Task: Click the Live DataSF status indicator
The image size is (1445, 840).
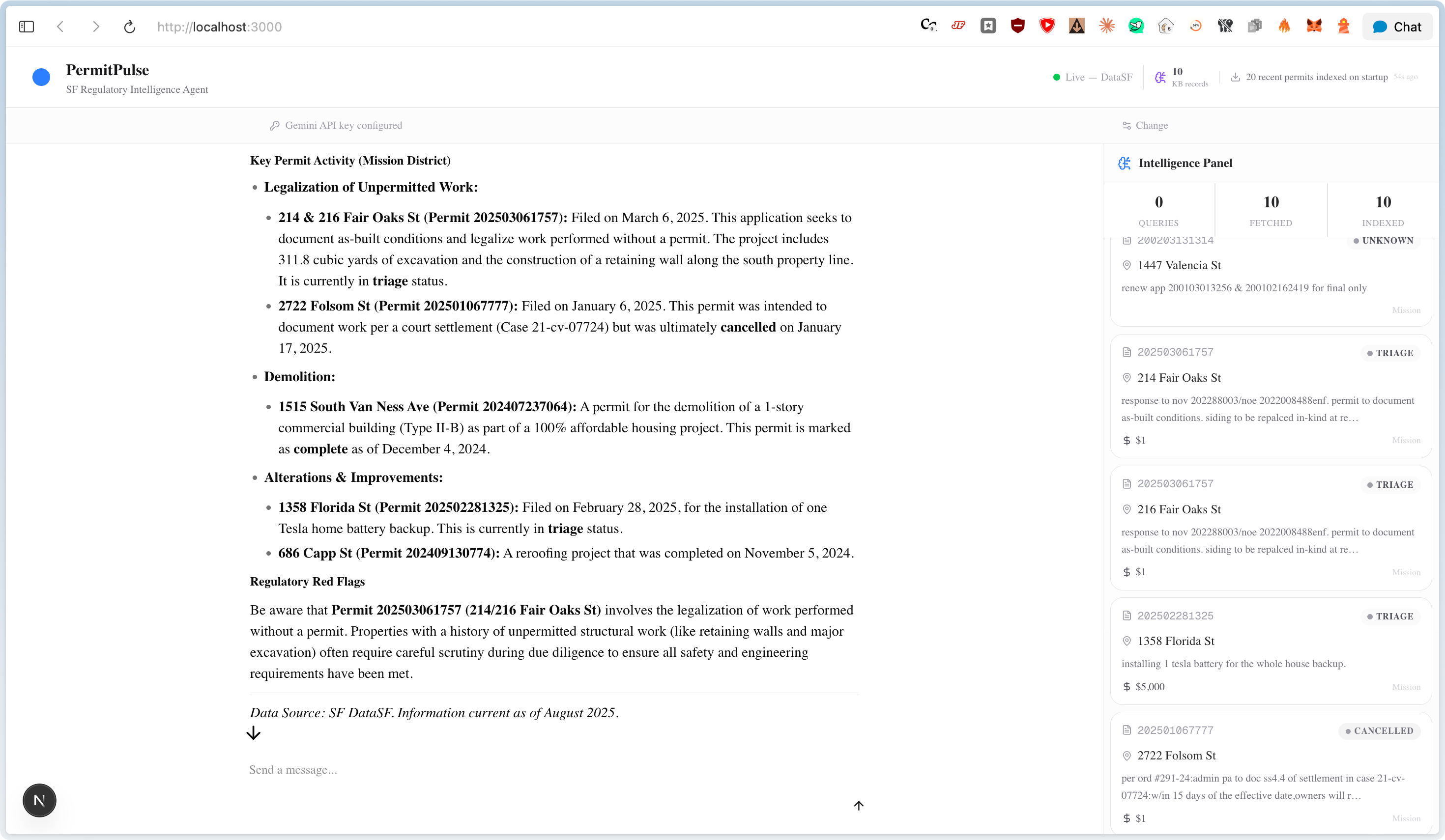Action: click(x=1093, y=77)
